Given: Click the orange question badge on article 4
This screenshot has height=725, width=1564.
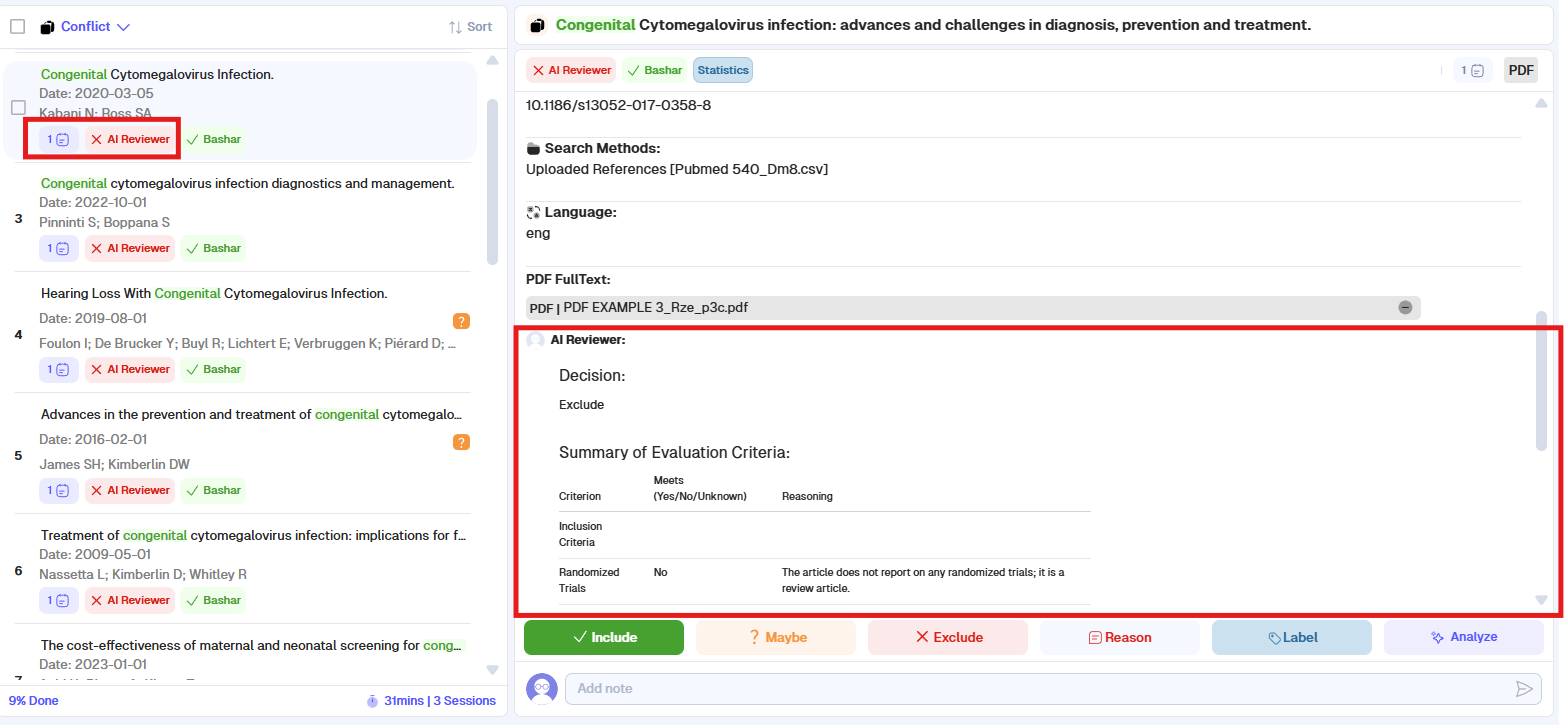Looking at the screenshot, I should point(461,321).
